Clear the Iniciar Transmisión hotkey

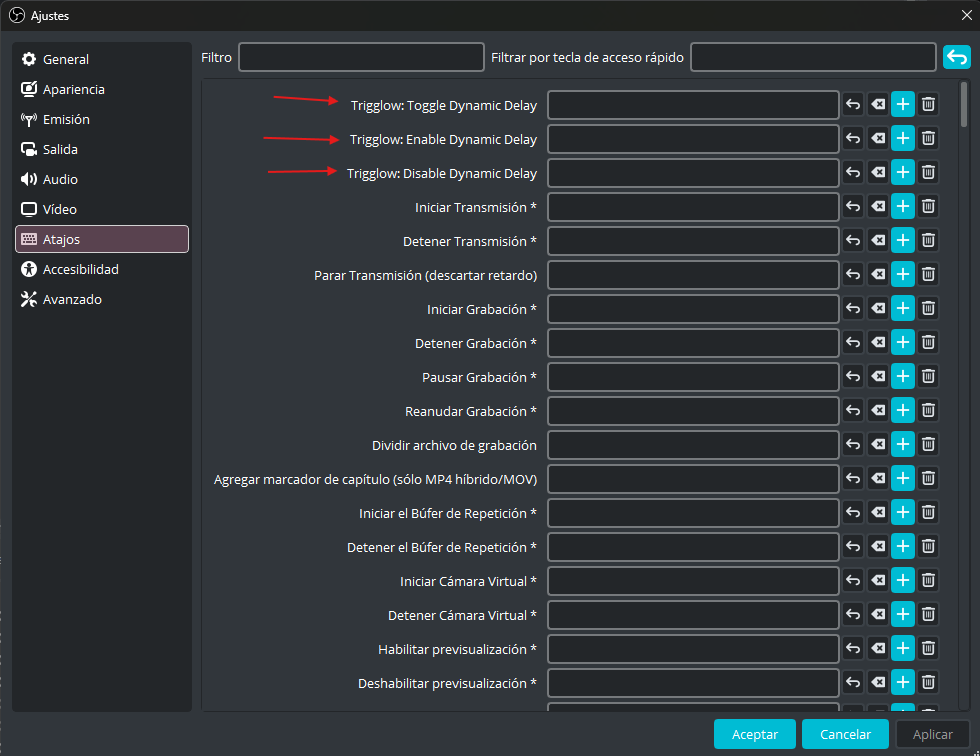[878, 206]
